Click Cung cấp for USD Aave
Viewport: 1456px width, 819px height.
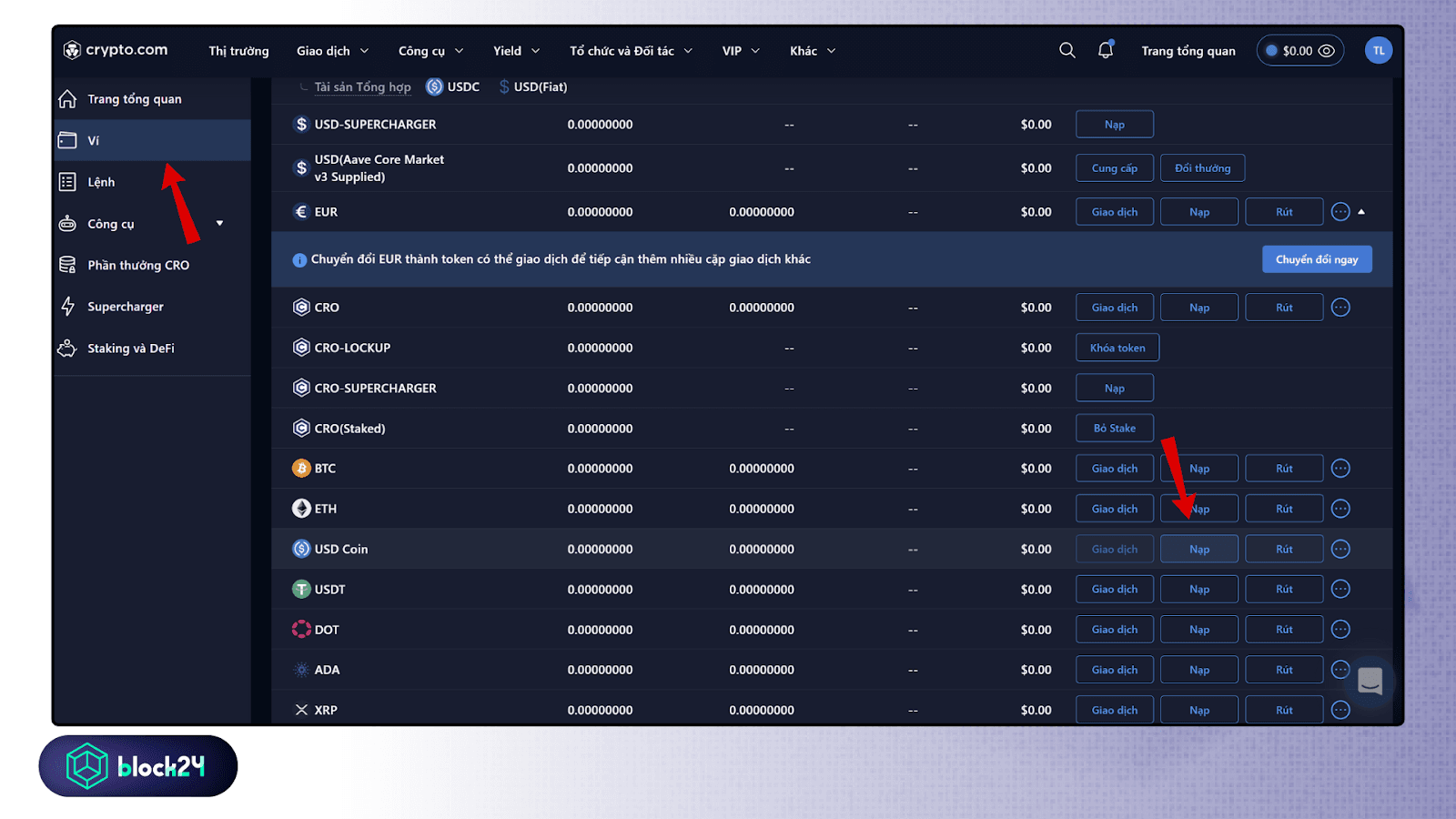(1115, 168)
